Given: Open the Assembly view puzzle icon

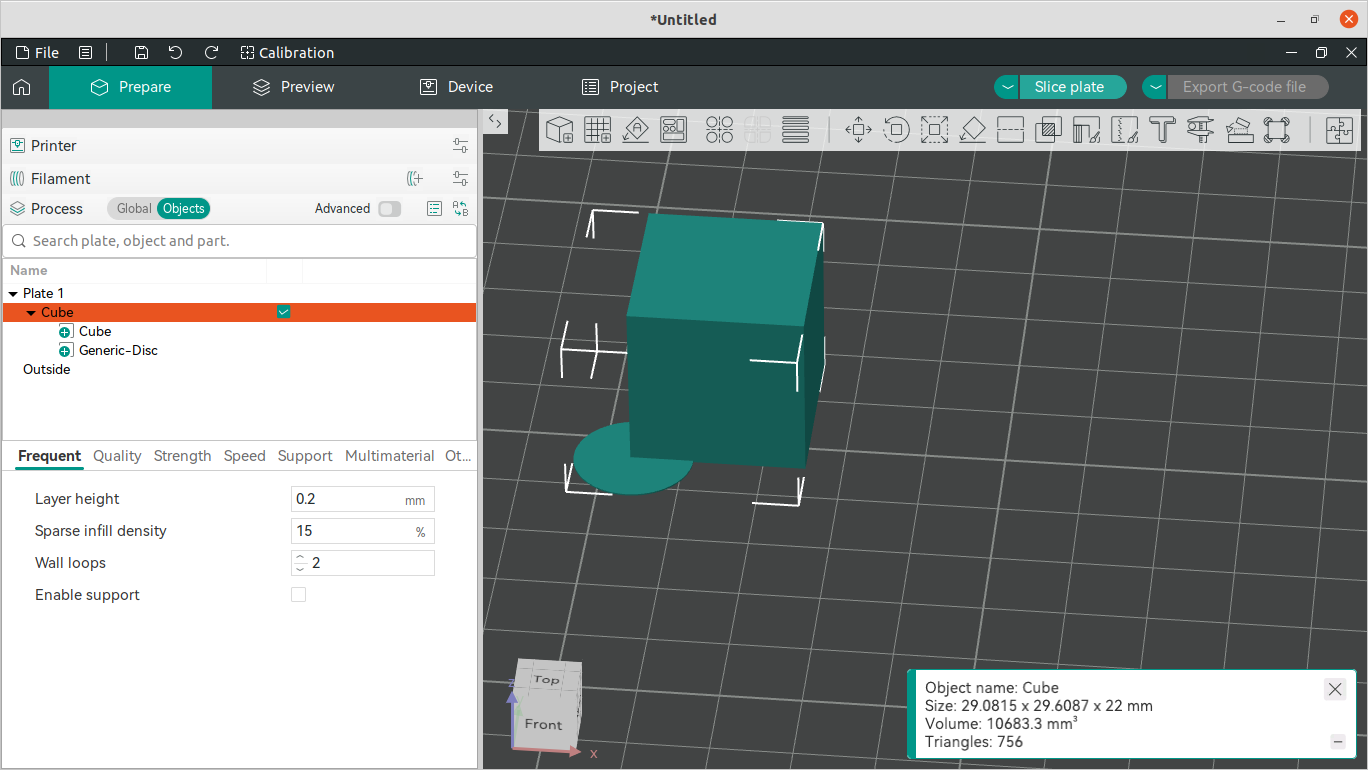Looking at the screenshot, I should click(1339, 130).
